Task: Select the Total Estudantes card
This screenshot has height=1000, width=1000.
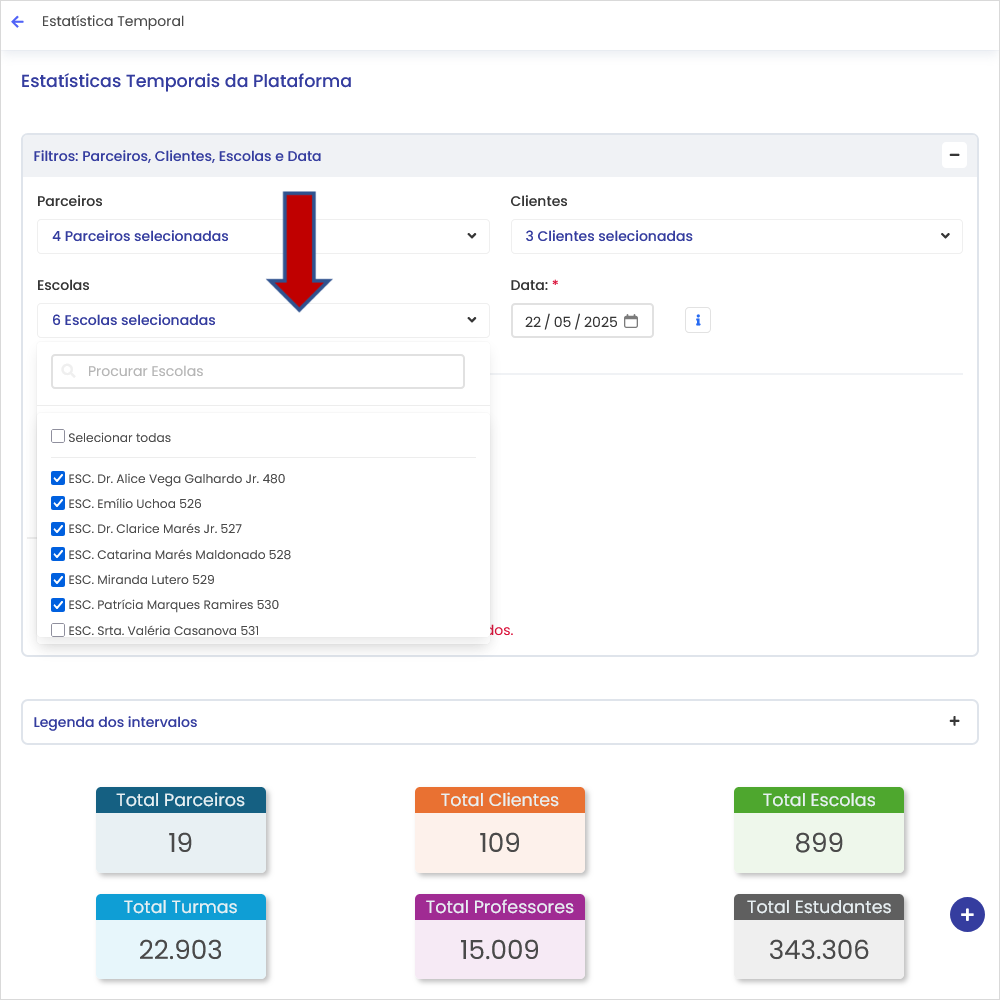Action: pos(819,936)
